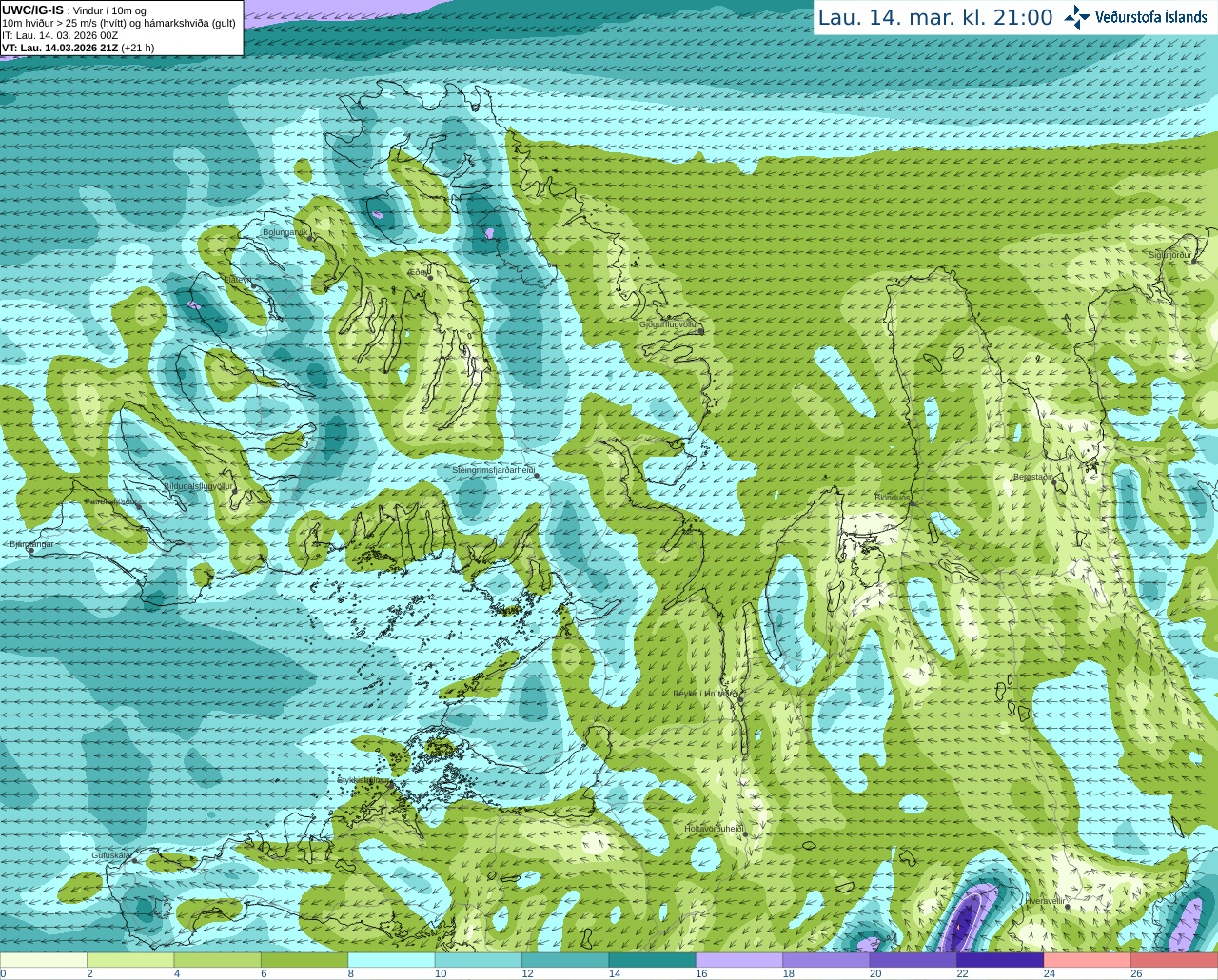The image size is (1218, 980).
Task: Pick the 4–6 m/s legend color
Action: [218, 960]
